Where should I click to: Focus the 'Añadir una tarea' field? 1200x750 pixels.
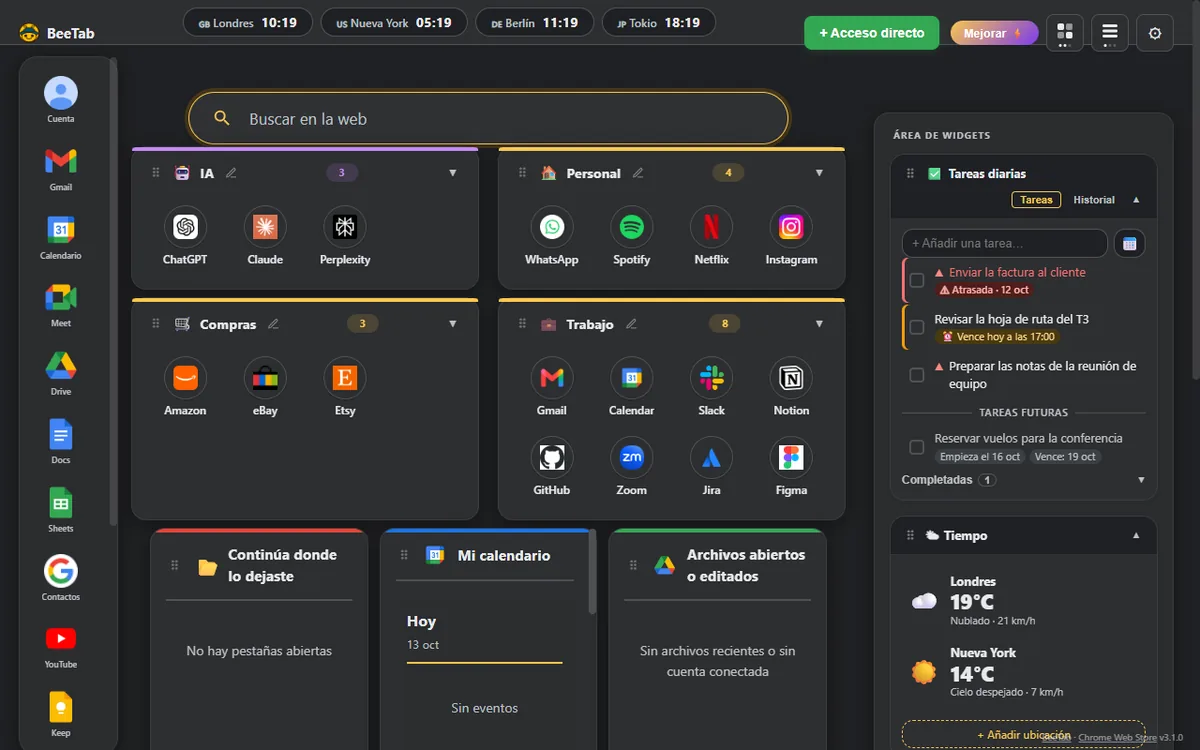click(x=1005, y=243)
